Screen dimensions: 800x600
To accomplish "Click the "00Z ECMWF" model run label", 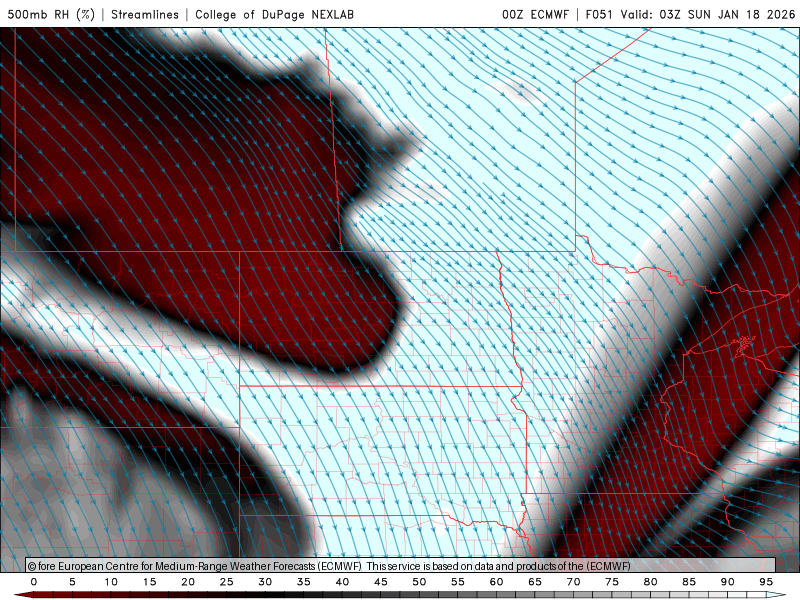I will pyautogui.click(x=535, y=14).
